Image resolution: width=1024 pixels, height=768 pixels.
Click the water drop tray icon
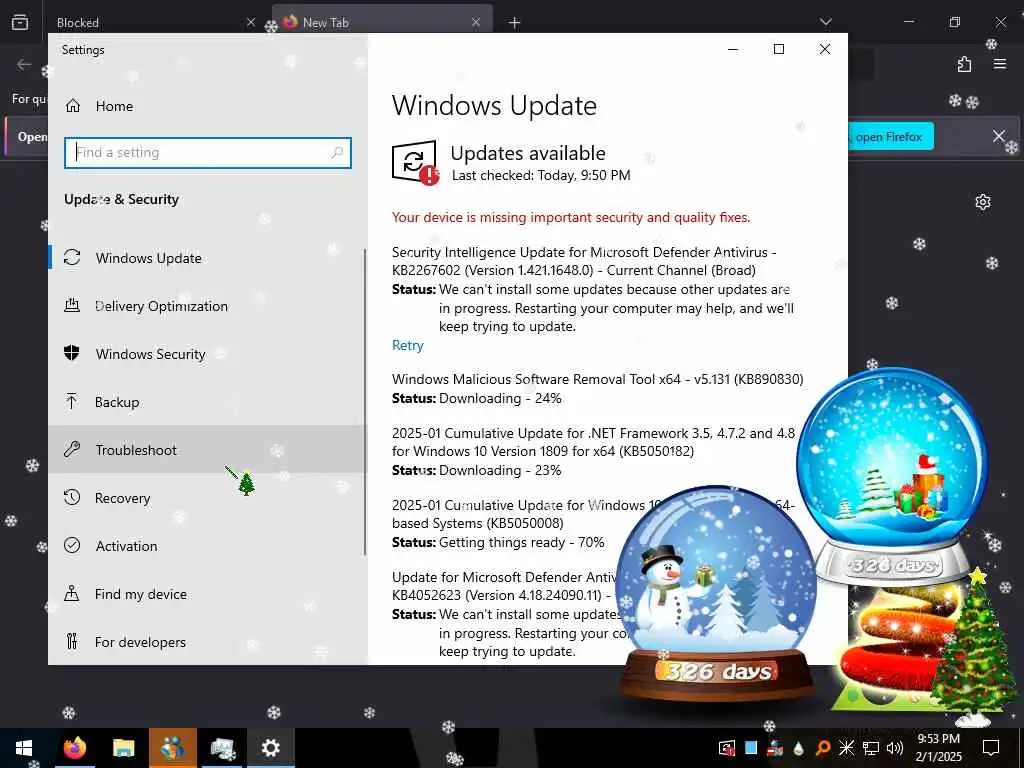(x=799, y=748)
